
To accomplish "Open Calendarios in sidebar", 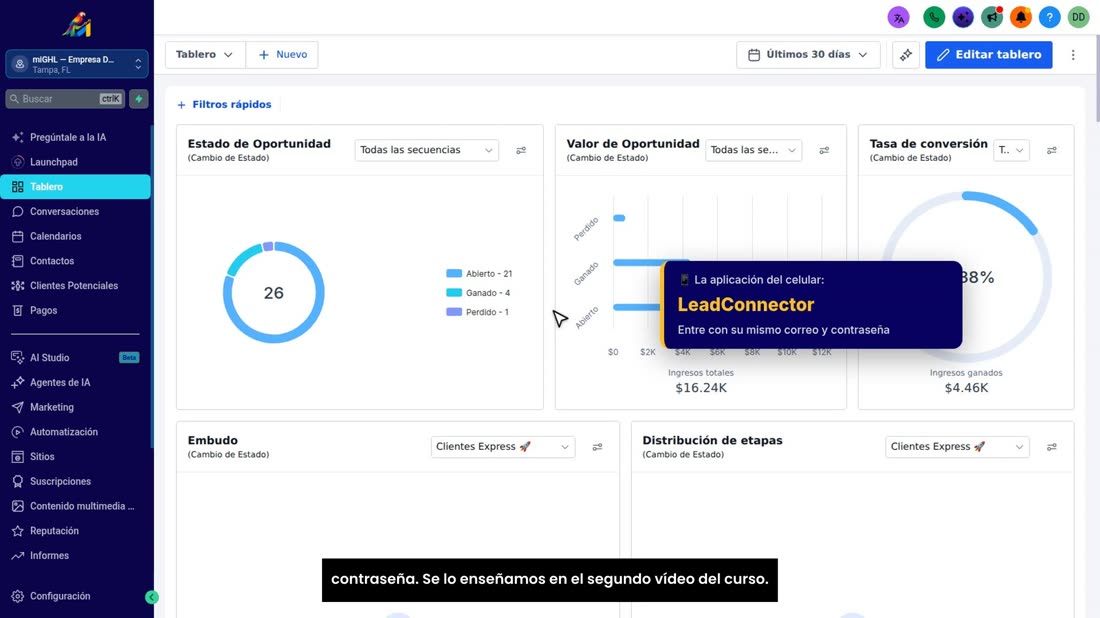I will pos(76,236).
